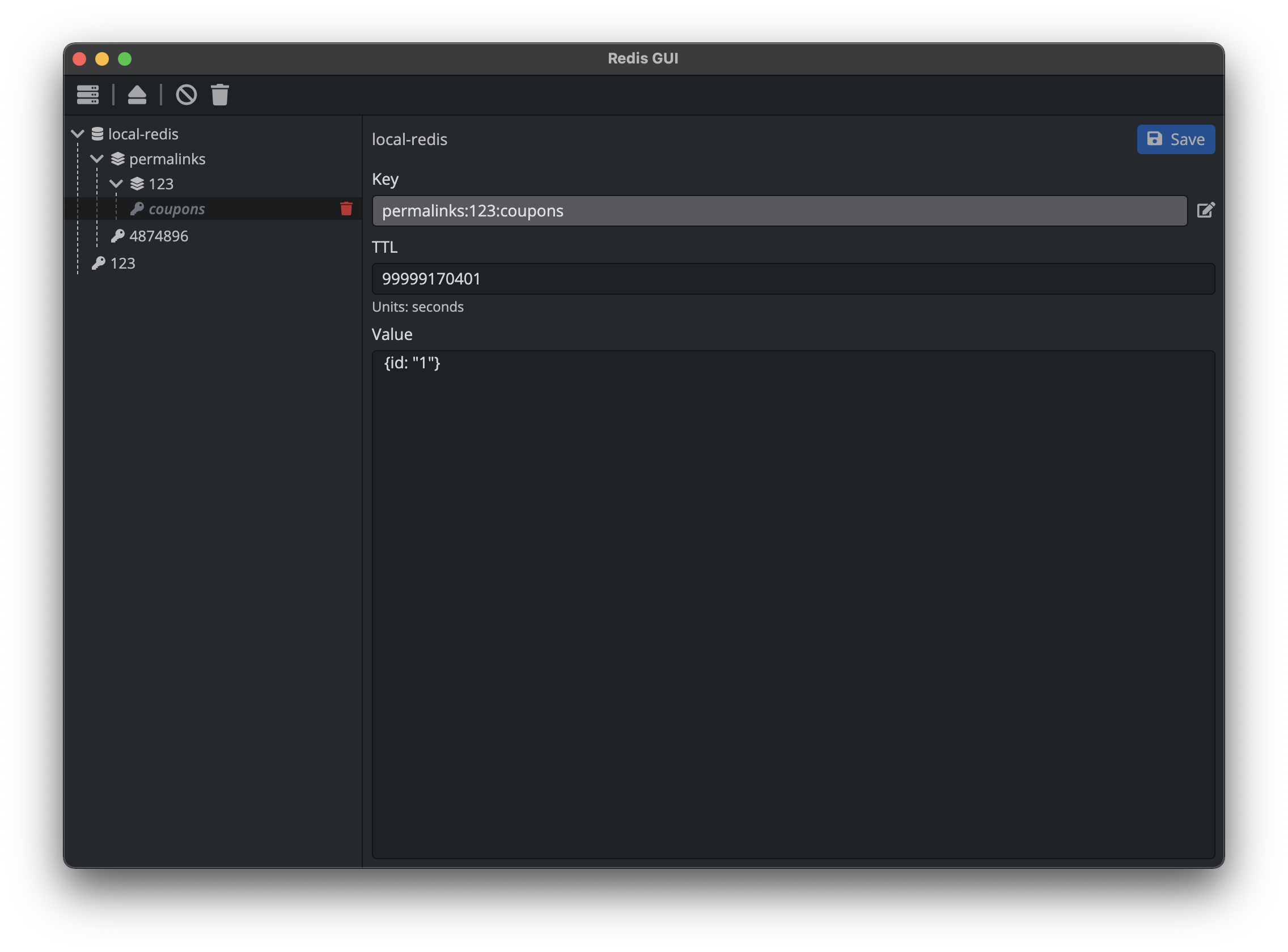Click the key icon beside 4874896

pos(117,236)
